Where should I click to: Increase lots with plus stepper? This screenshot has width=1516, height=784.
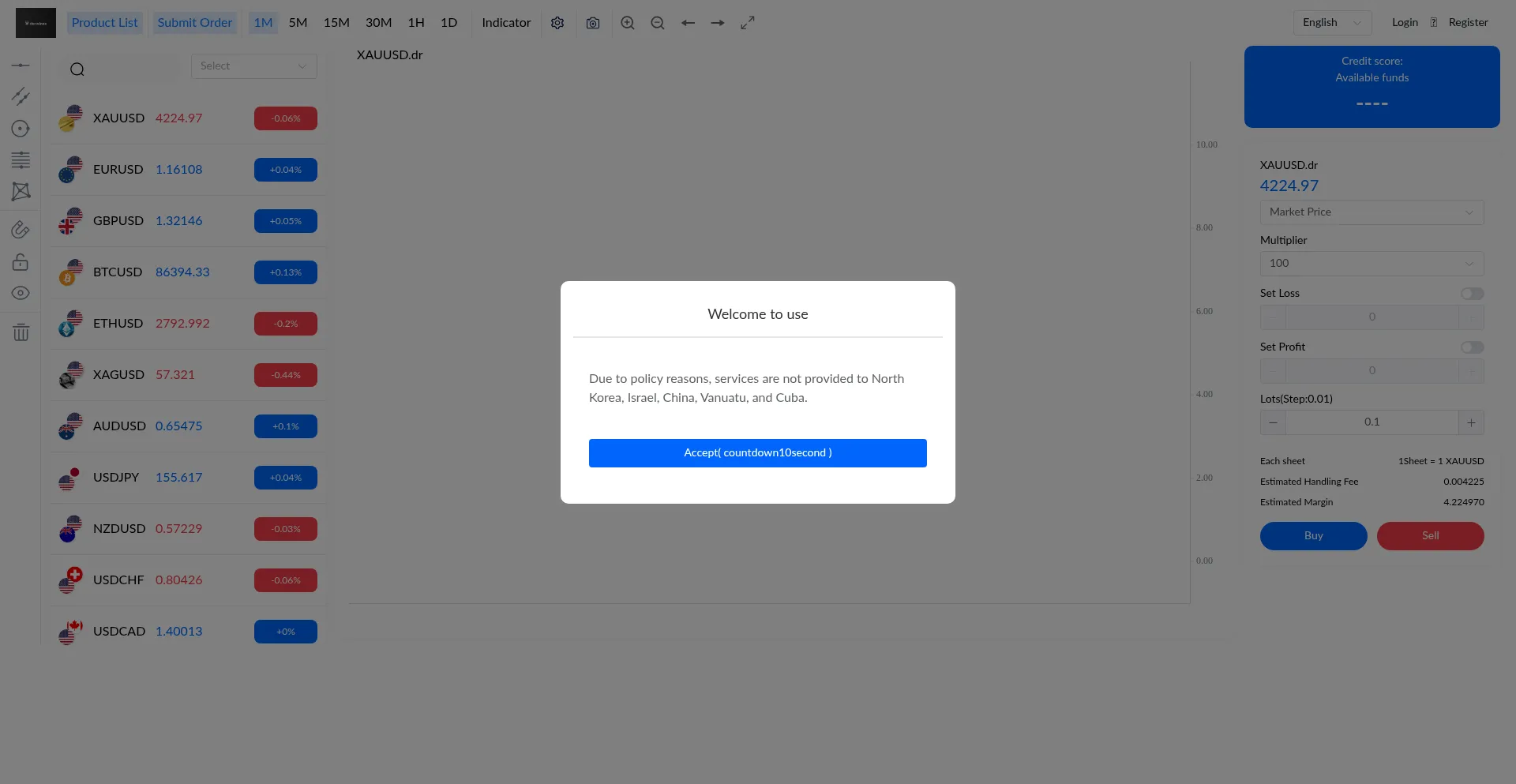1471,422
